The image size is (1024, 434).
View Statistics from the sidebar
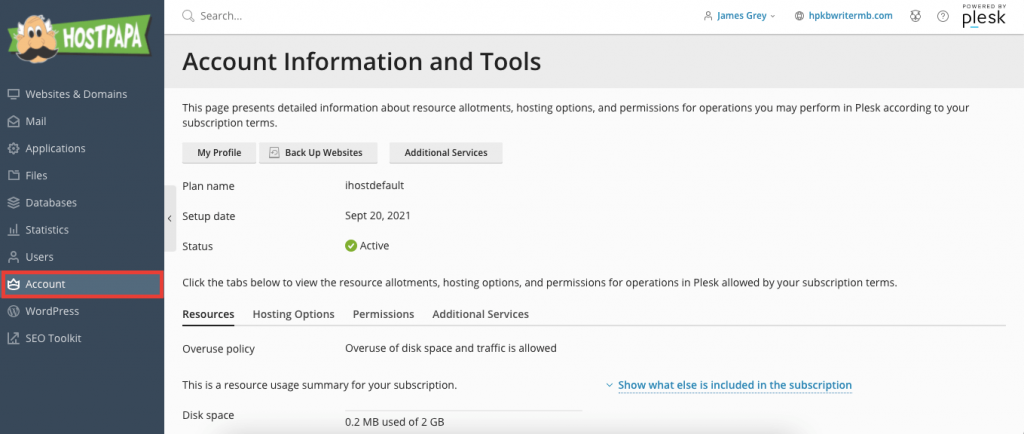coord(38,230)
